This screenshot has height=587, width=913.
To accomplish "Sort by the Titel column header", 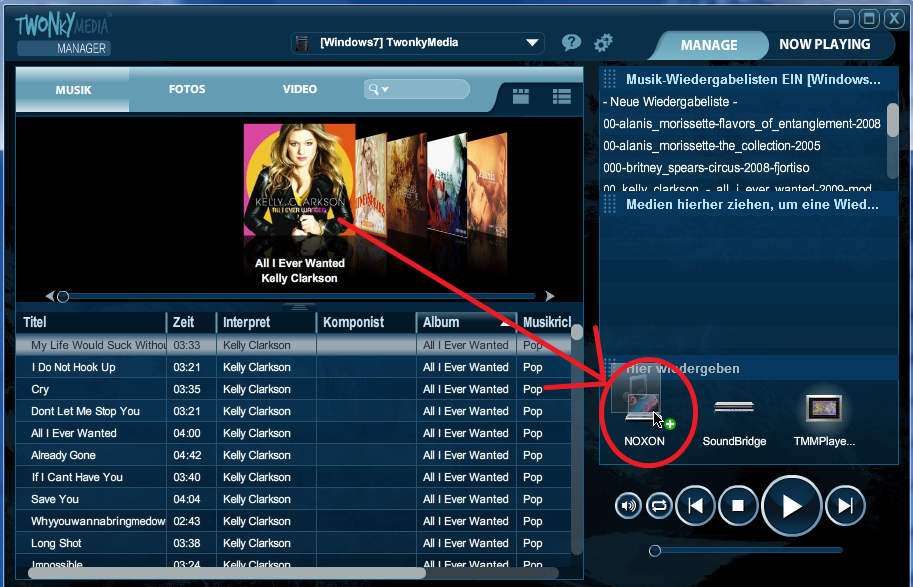I will [91, 322].
